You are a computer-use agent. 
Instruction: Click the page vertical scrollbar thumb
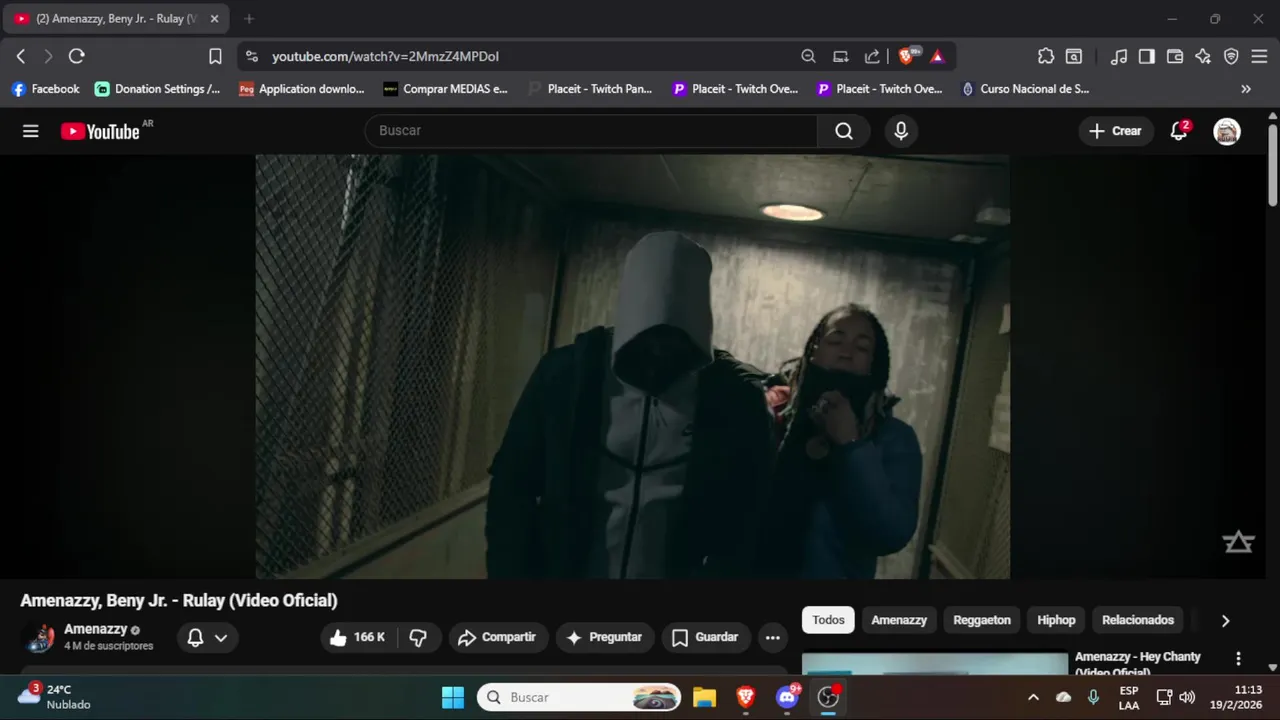[1272, 165]
